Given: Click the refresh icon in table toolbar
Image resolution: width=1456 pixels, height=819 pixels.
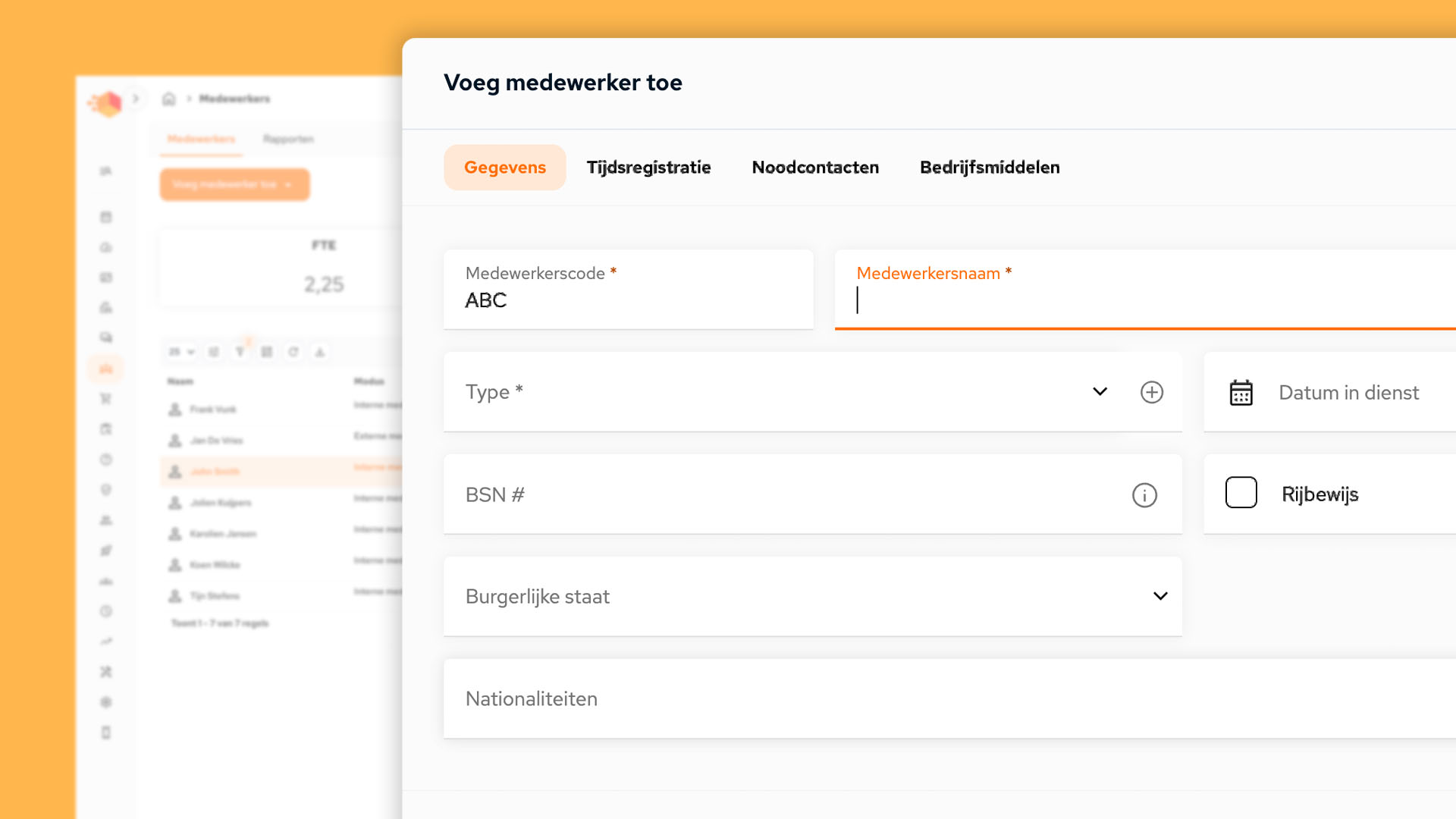Looking at the screenshot, I should 293,352.
